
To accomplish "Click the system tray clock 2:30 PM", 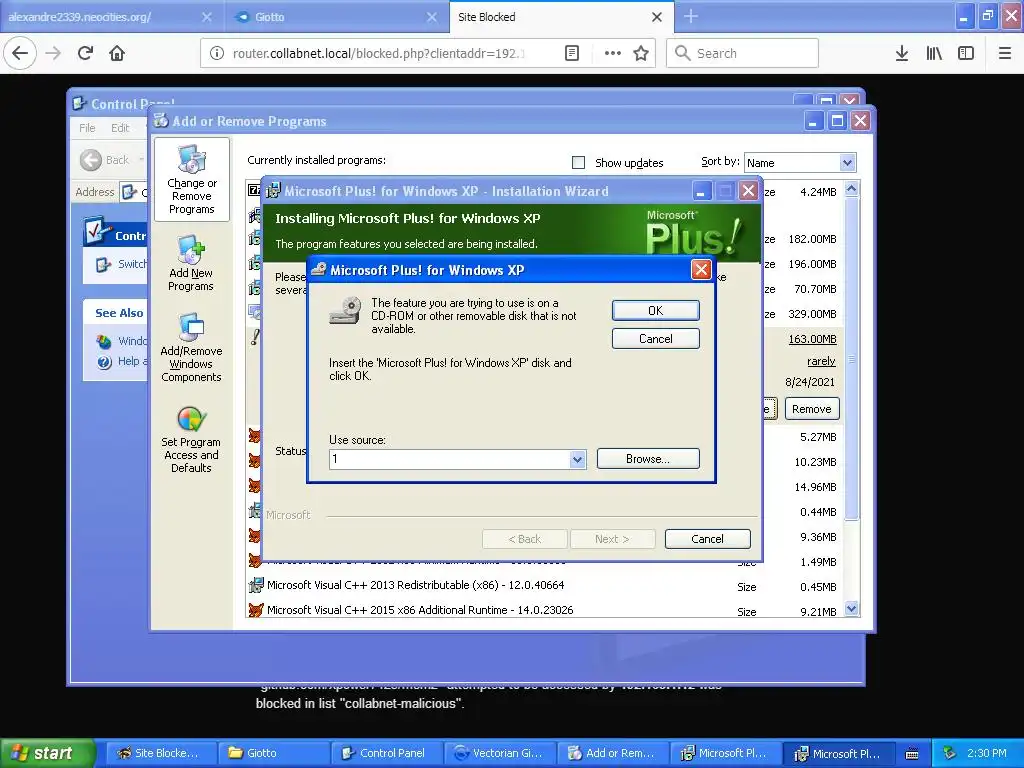I will [x=987, y=753].
